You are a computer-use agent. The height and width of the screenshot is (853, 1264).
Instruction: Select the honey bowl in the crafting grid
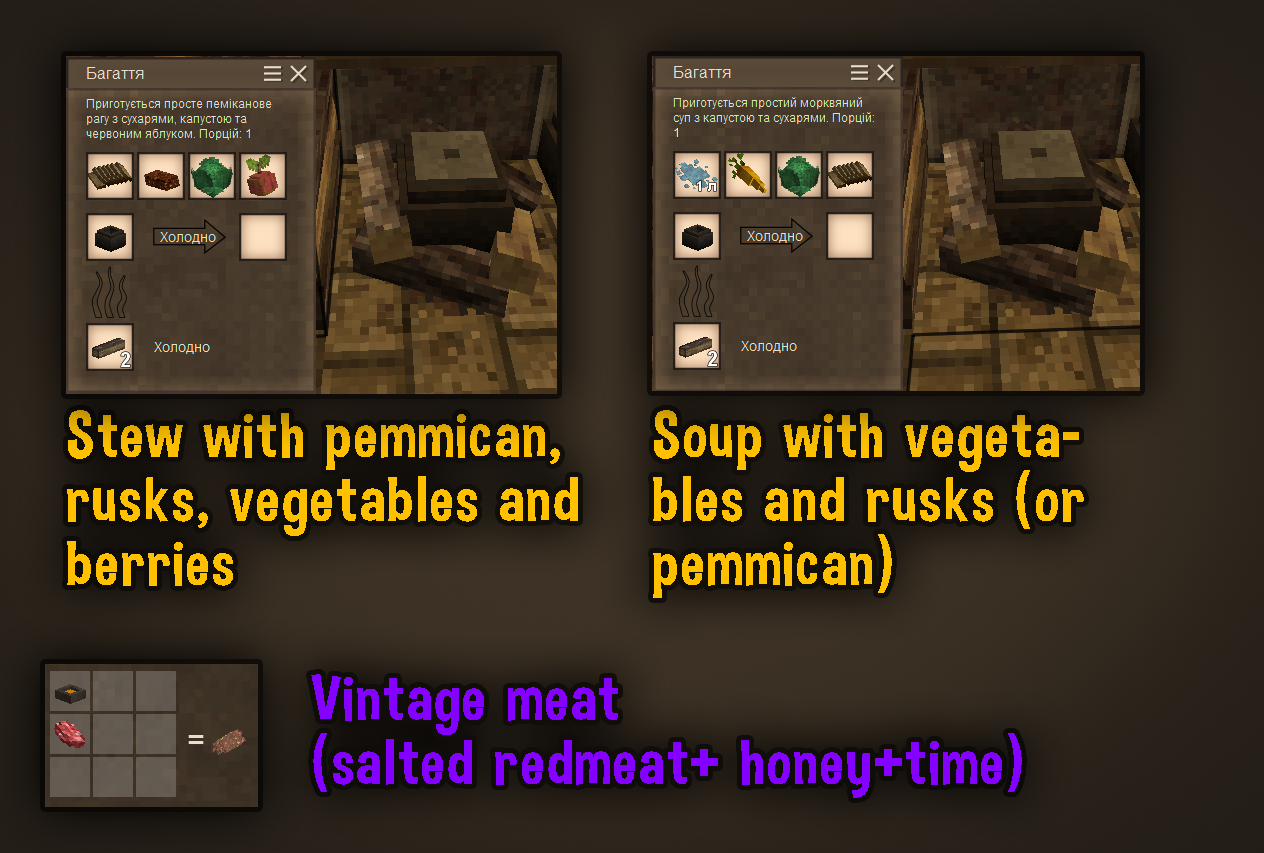click(x=71, y=691)
